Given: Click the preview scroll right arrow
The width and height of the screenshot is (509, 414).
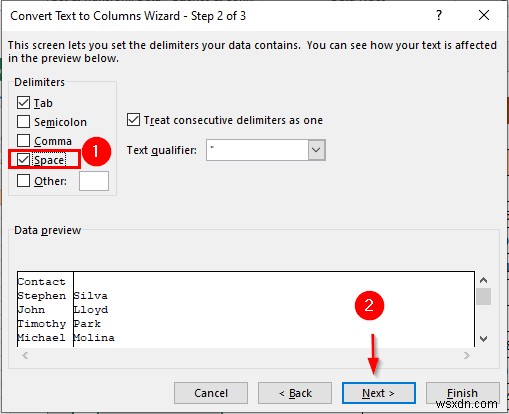Looking at the screenshot, I should [x=467, y=356].
